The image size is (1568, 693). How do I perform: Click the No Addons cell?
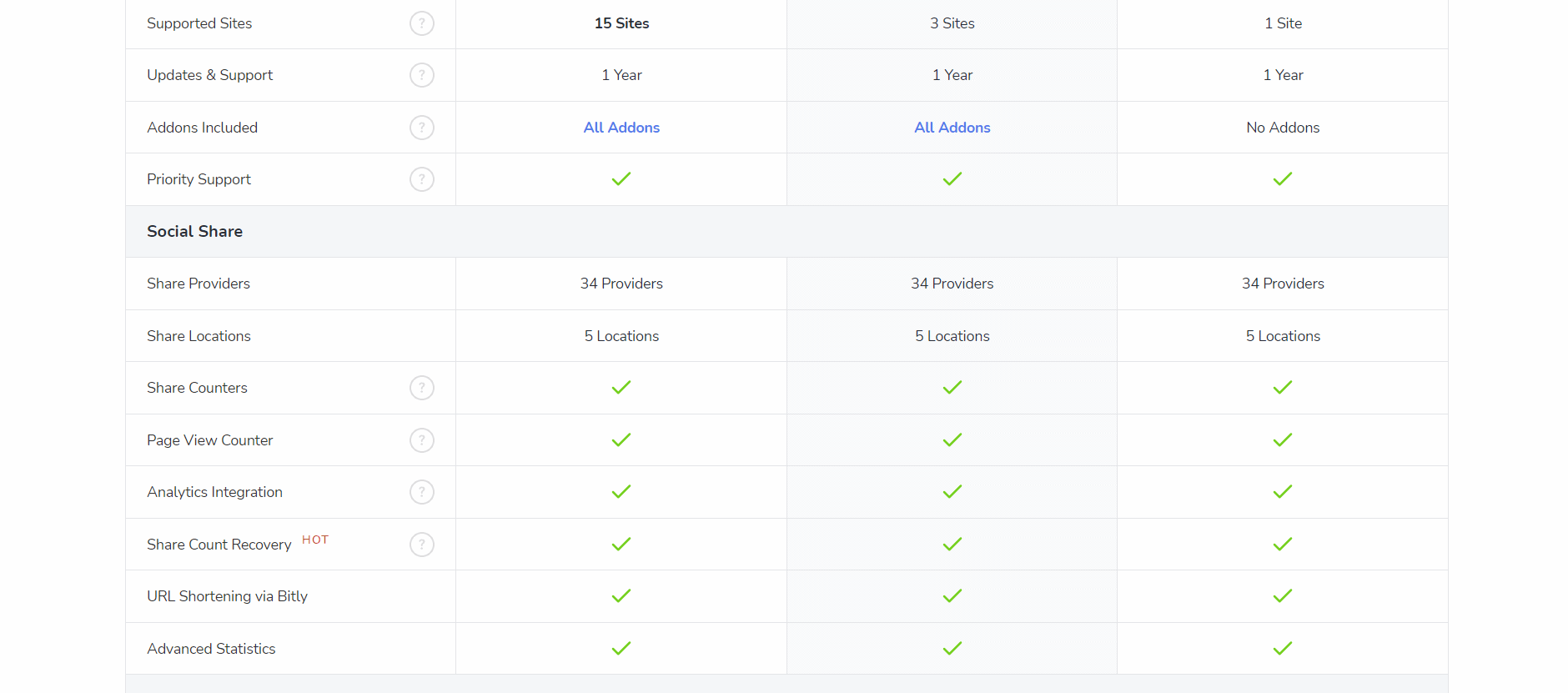[1283, 128]
